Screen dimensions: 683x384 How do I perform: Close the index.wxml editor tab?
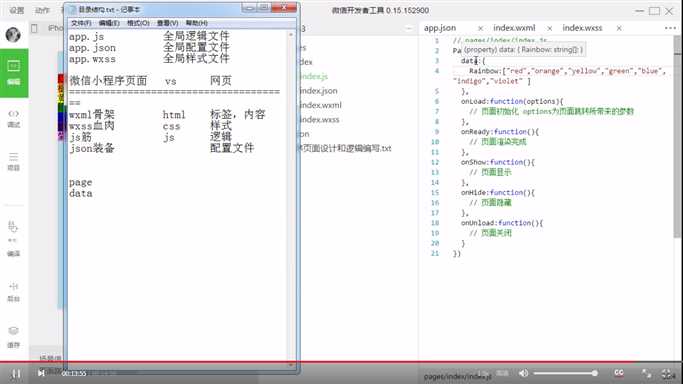pyautogui.click(x=549, y=28)
